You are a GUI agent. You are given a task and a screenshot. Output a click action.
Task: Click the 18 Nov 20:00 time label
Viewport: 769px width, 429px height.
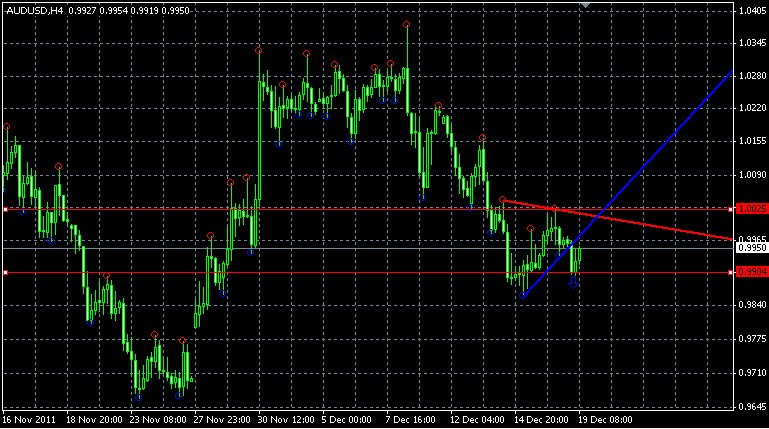pyautogui.click(x=94, y=420)
